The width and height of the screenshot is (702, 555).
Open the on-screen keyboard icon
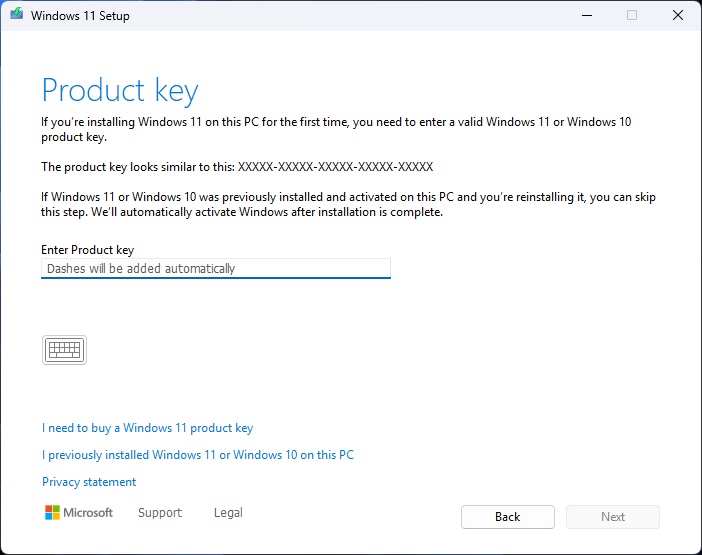(65, 350)
